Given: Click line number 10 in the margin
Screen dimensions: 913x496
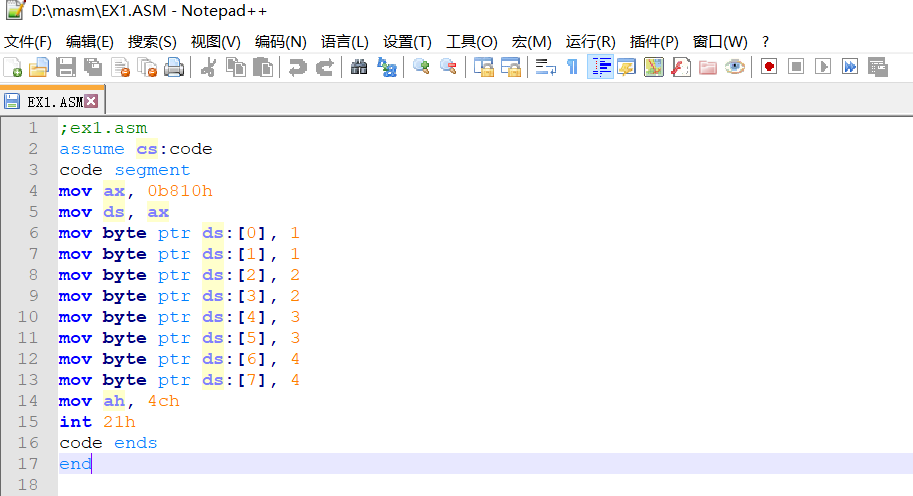Looking at the screenshot, I should [27, 317].
